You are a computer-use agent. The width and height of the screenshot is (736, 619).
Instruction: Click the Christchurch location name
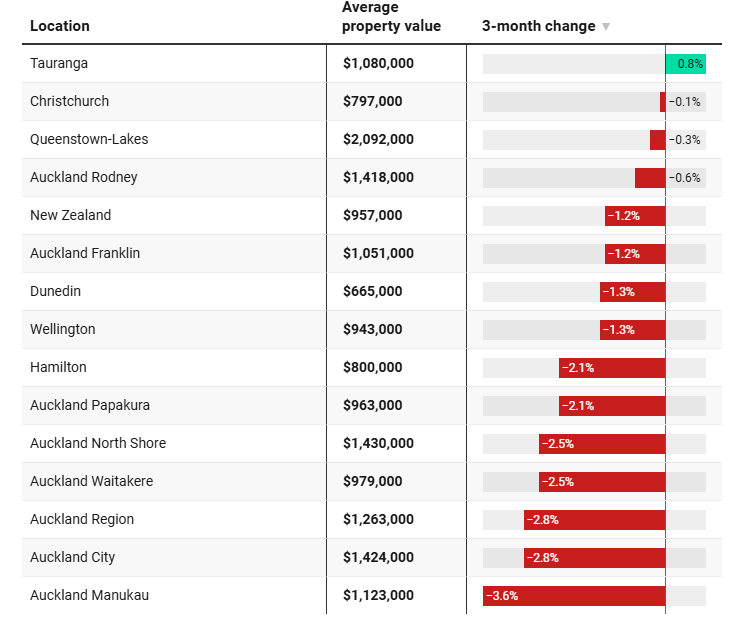tap(70, 101)
